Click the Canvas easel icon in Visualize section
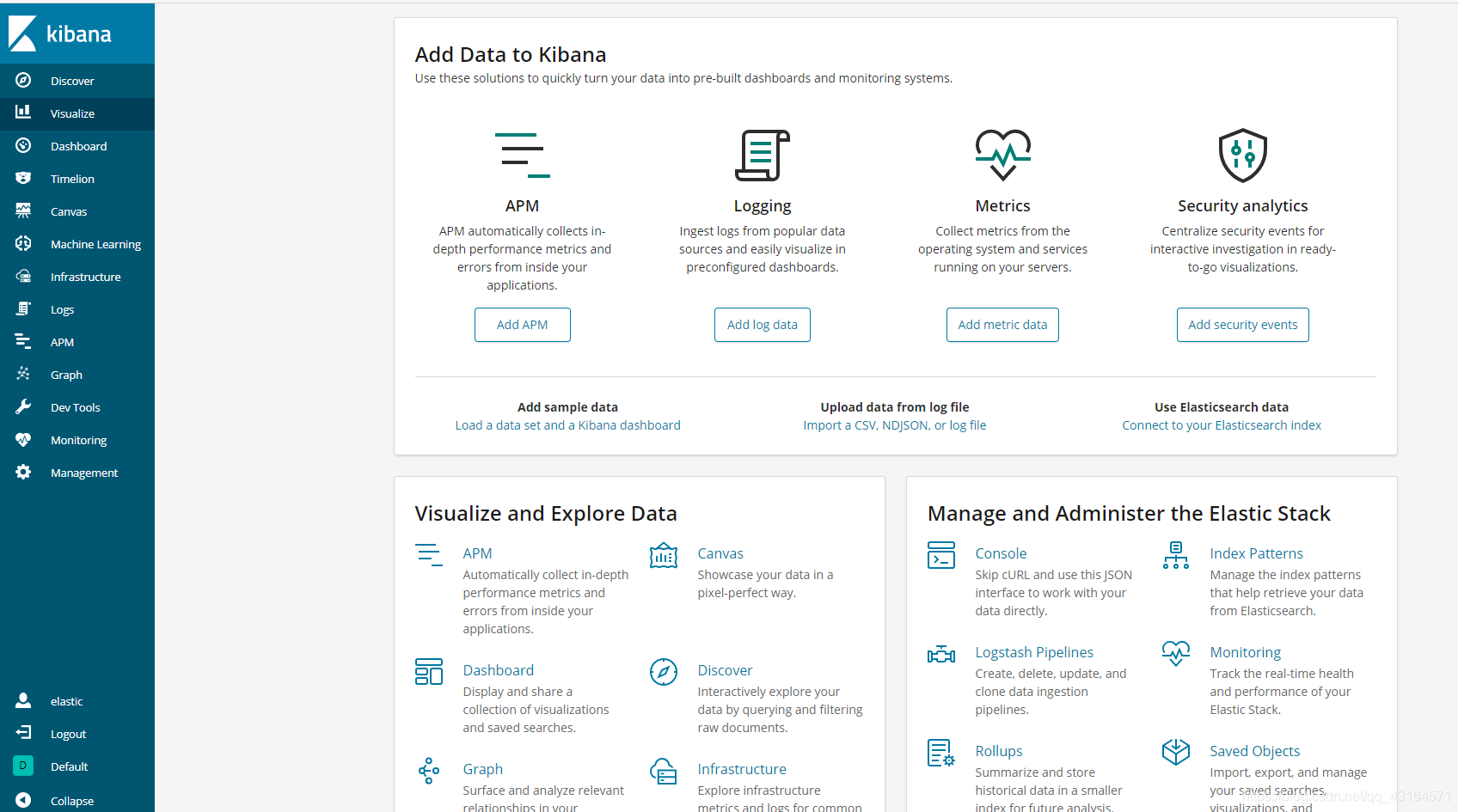The height and width of the screenshot is (812, 1458). [x=664, y=555]
